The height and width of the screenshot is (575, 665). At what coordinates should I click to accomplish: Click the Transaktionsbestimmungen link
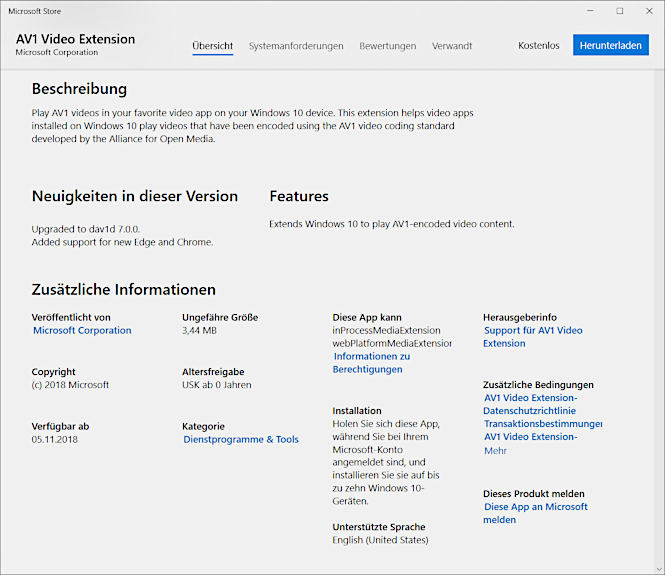542,424
